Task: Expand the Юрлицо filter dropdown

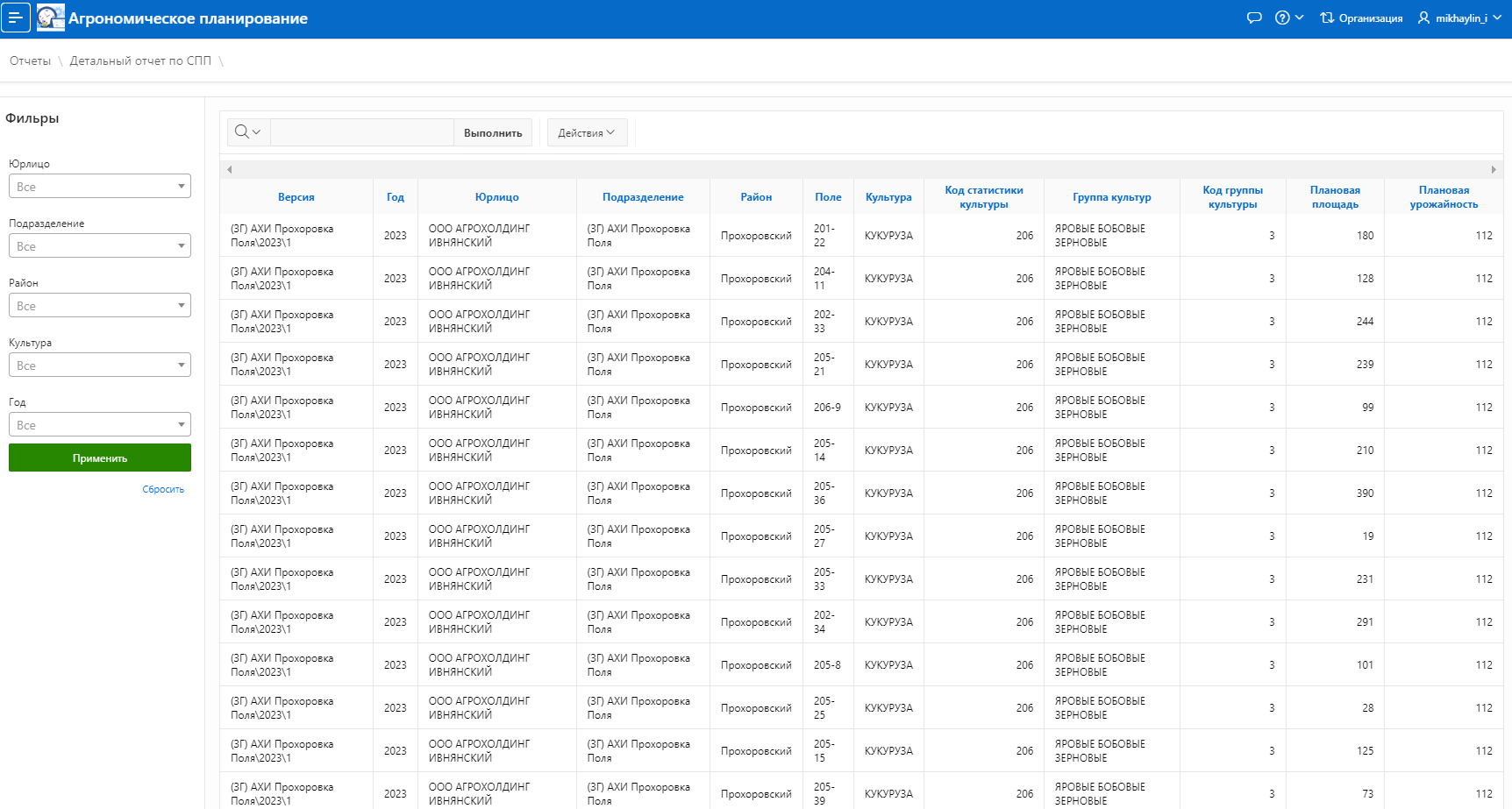Action: 100,187
